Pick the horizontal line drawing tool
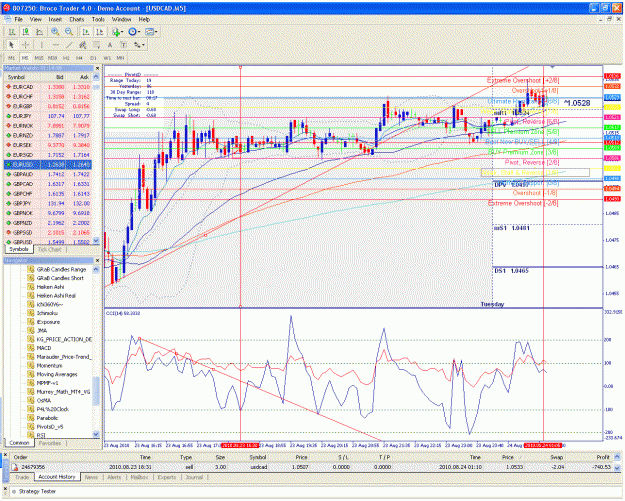This screenshot has width=625, height=501. 55,45
